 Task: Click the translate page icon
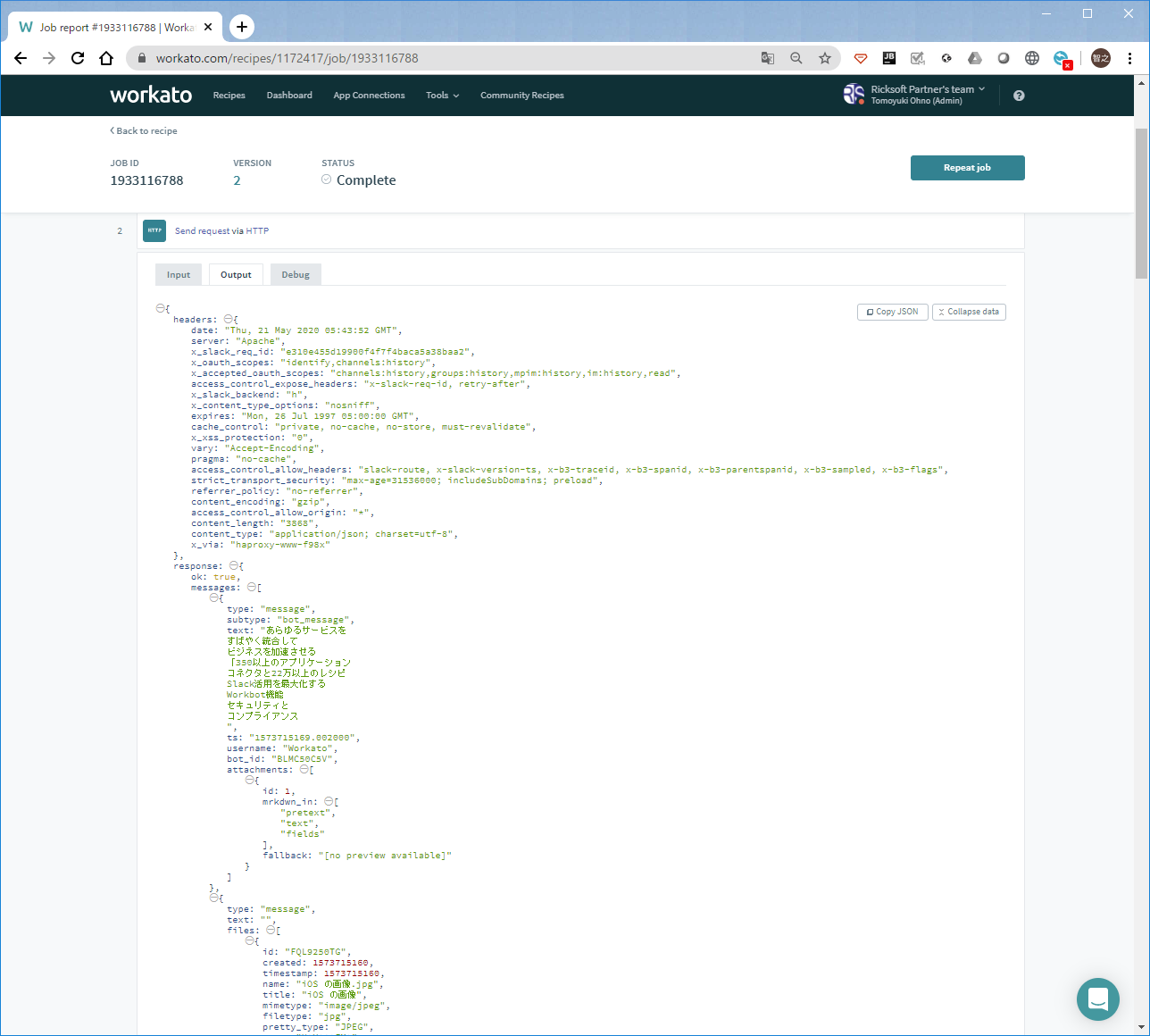click(768, 58)
